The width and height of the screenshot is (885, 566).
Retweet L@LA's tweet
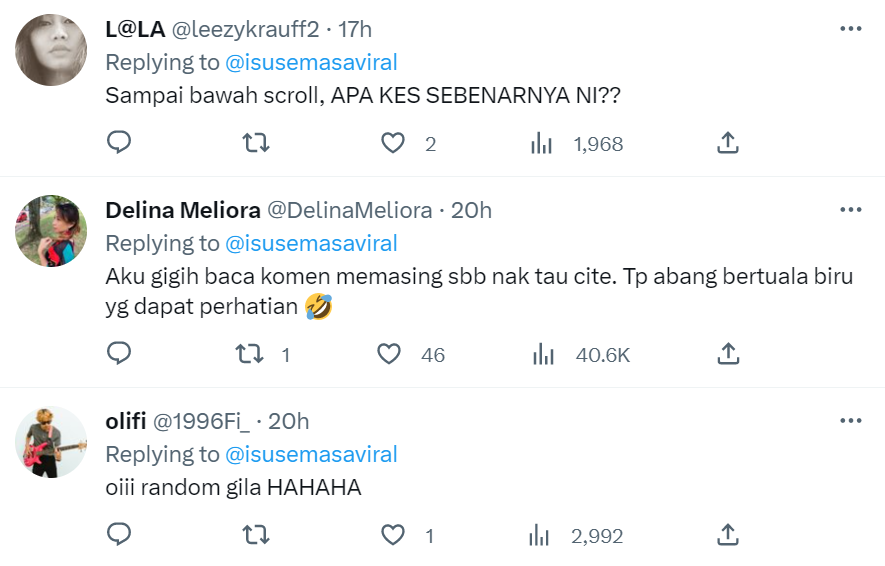click(x=257, y=143)
